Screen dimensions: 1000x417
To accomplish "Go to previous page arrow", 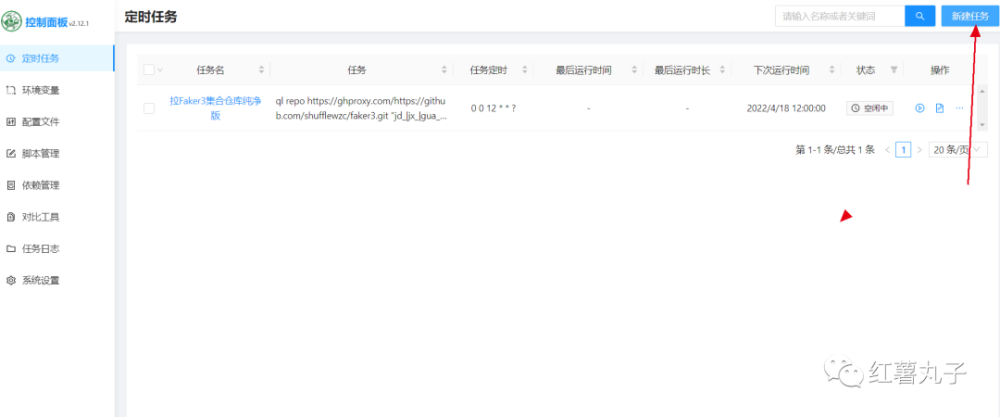I will coord(887,150).
